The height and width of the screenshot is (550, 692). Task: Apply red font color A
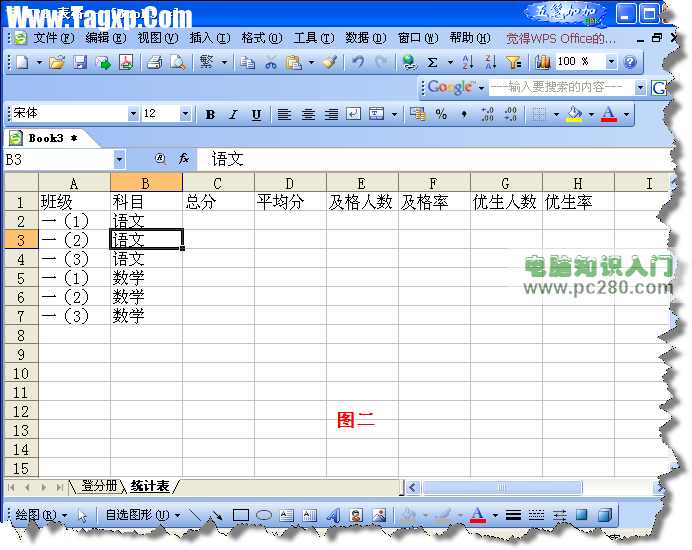coord(609,115)
